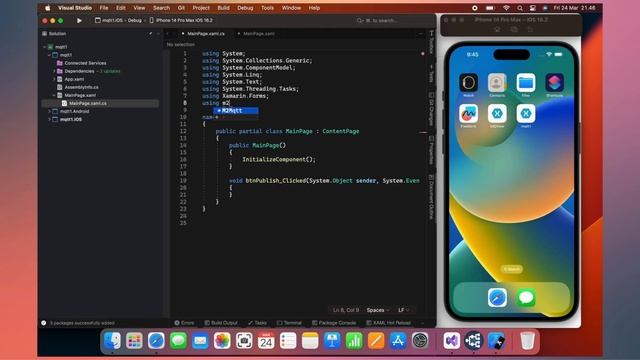Open the Git menu
Screen dimensions: 640x360
click(181, 8)
